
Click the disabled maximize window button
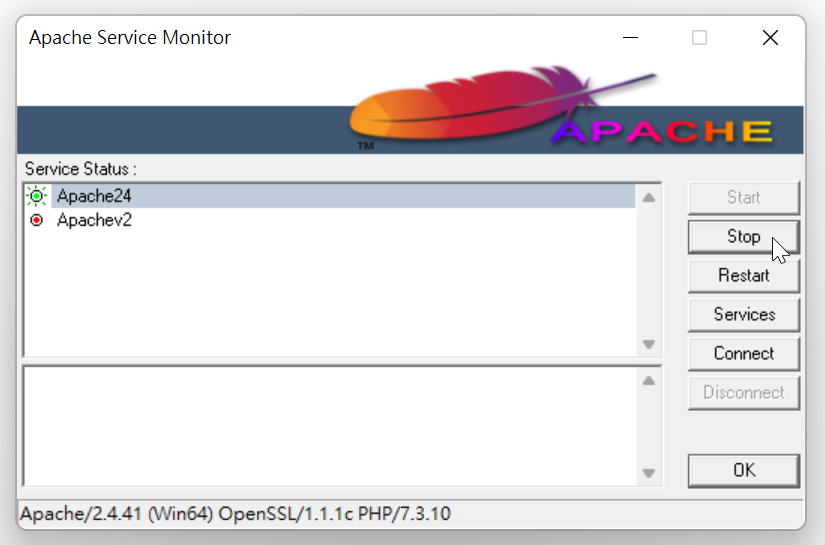699,38
